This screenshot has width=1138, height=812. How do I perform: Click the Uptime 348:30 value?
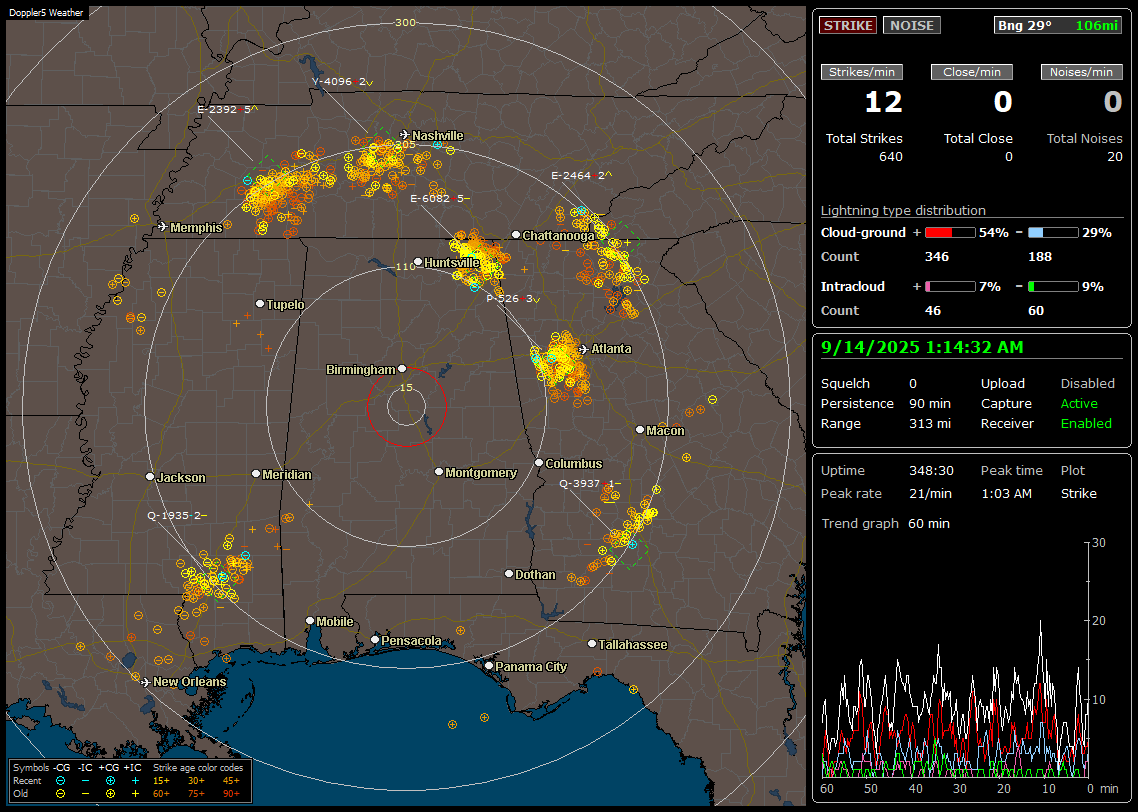coord(931,471)
